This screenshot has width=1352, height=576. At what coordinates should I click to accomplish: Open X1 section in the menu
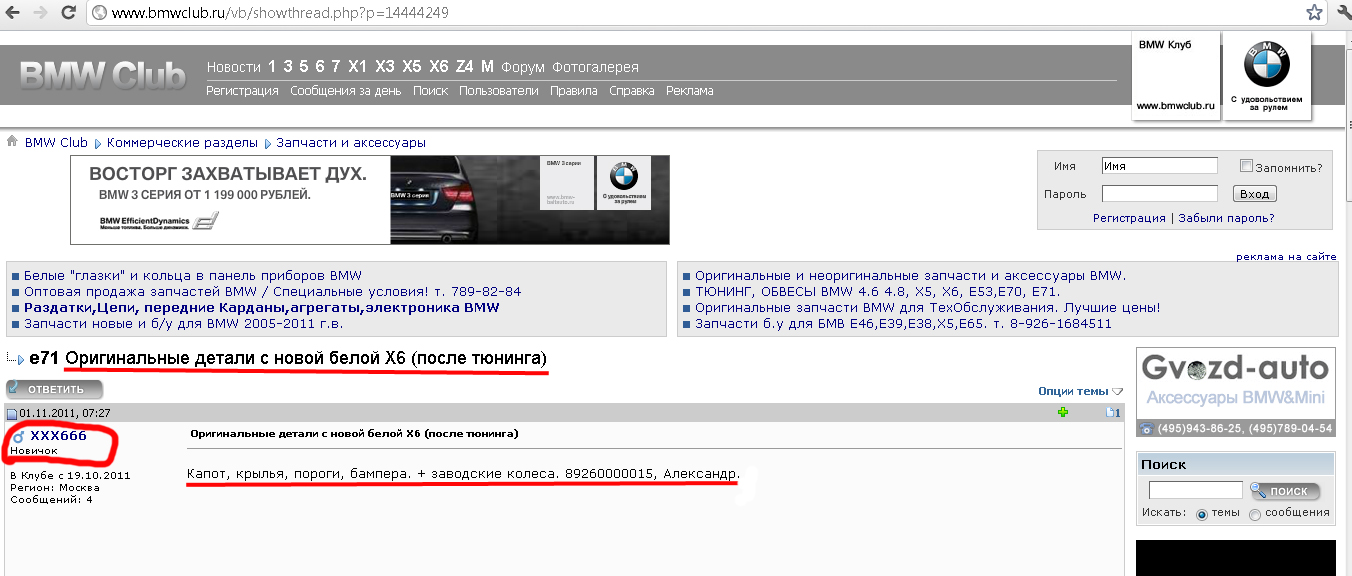point(358,67)
